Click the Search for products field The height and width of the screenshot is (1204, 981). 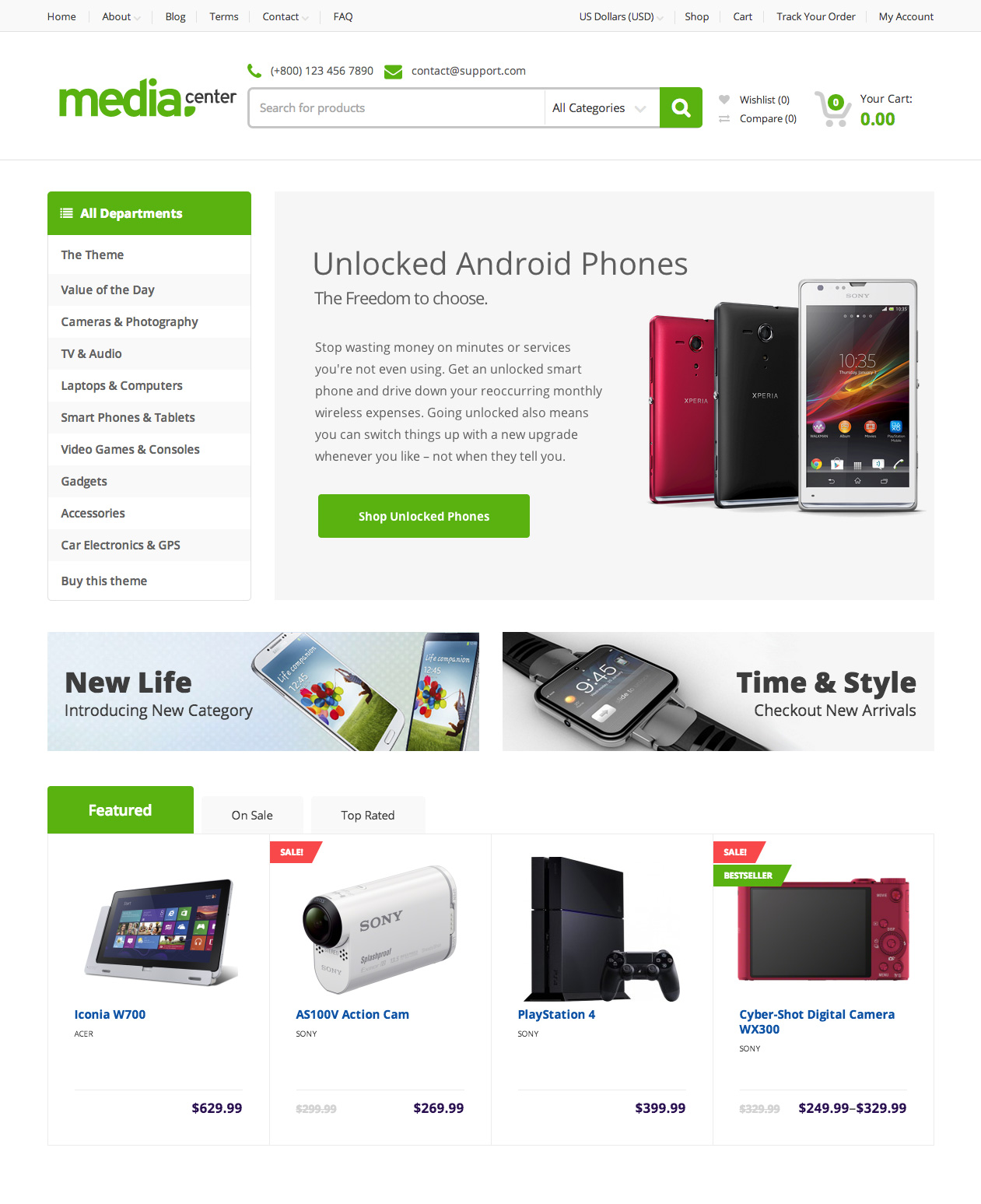pyautogui.click(x=397, y=108)
